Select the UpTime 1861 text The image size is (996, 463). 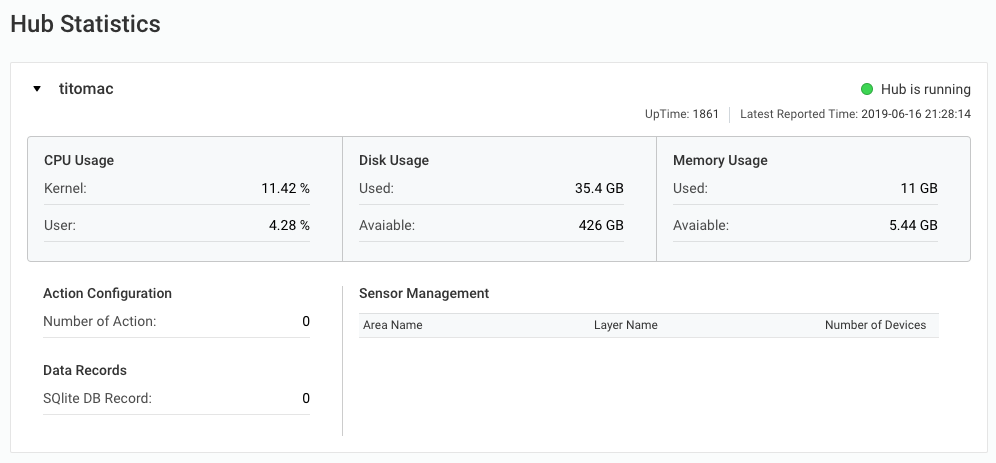[681, 114]
